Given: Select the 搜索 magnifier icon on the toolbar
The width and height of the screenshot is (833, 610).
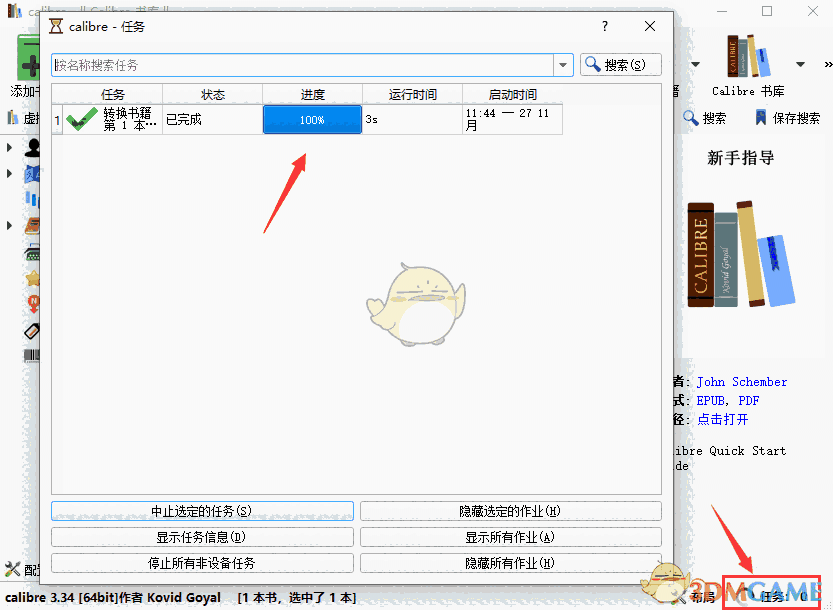Looking at the screenshot, I should [x=692, y=117].
